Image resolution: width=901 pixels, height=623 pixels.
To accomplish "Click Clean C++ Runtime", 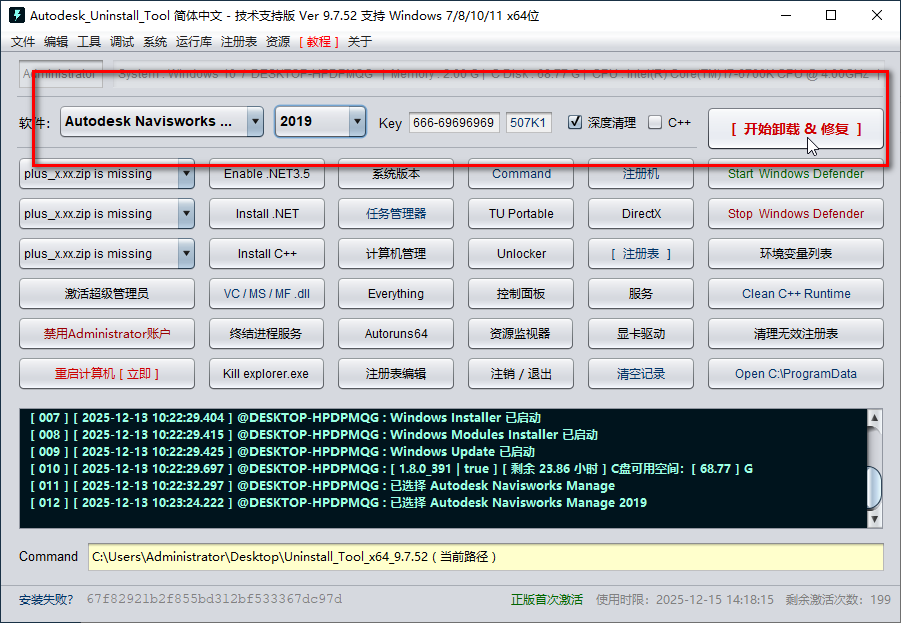I will 796,294.
